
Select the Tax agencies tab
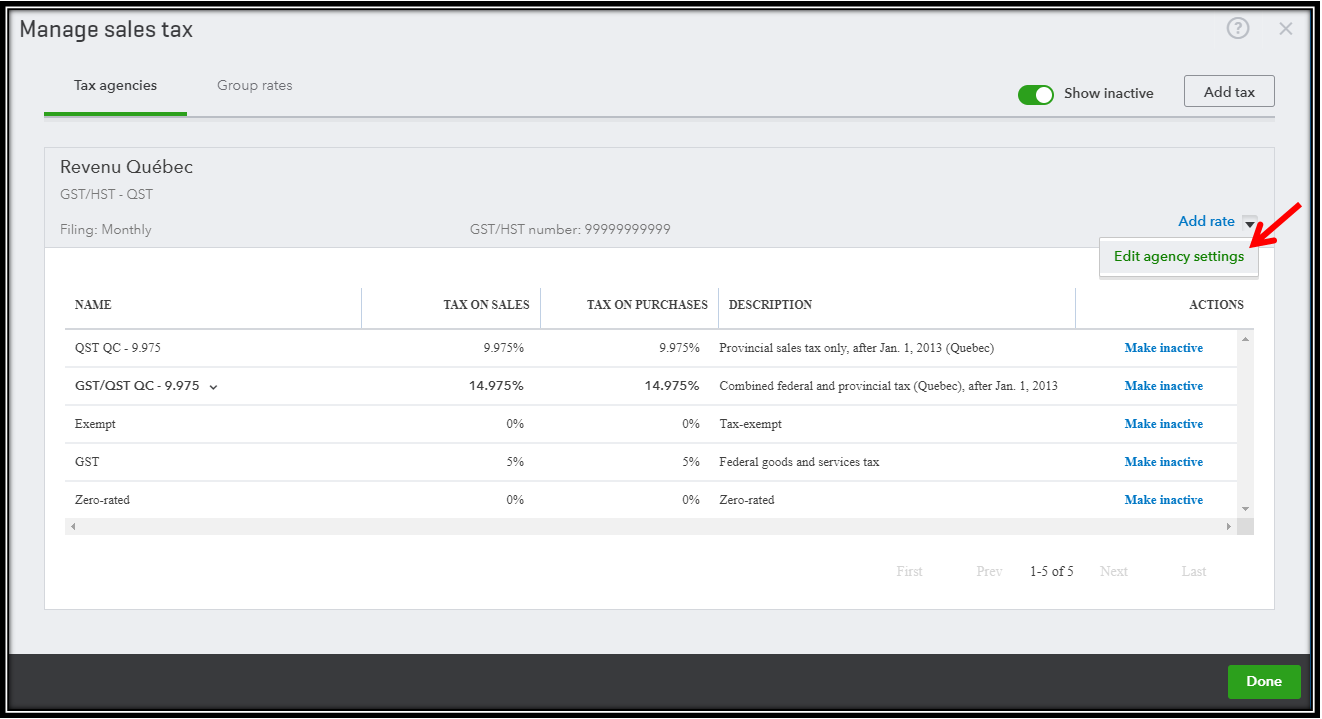coord(115,86)
